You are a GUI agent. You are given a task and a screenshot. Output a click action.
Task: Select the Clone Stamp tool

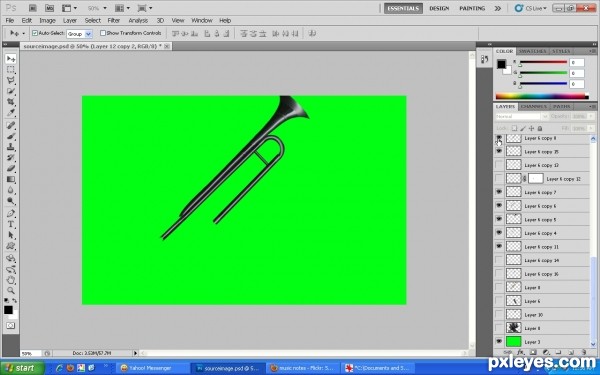[11, 147]
